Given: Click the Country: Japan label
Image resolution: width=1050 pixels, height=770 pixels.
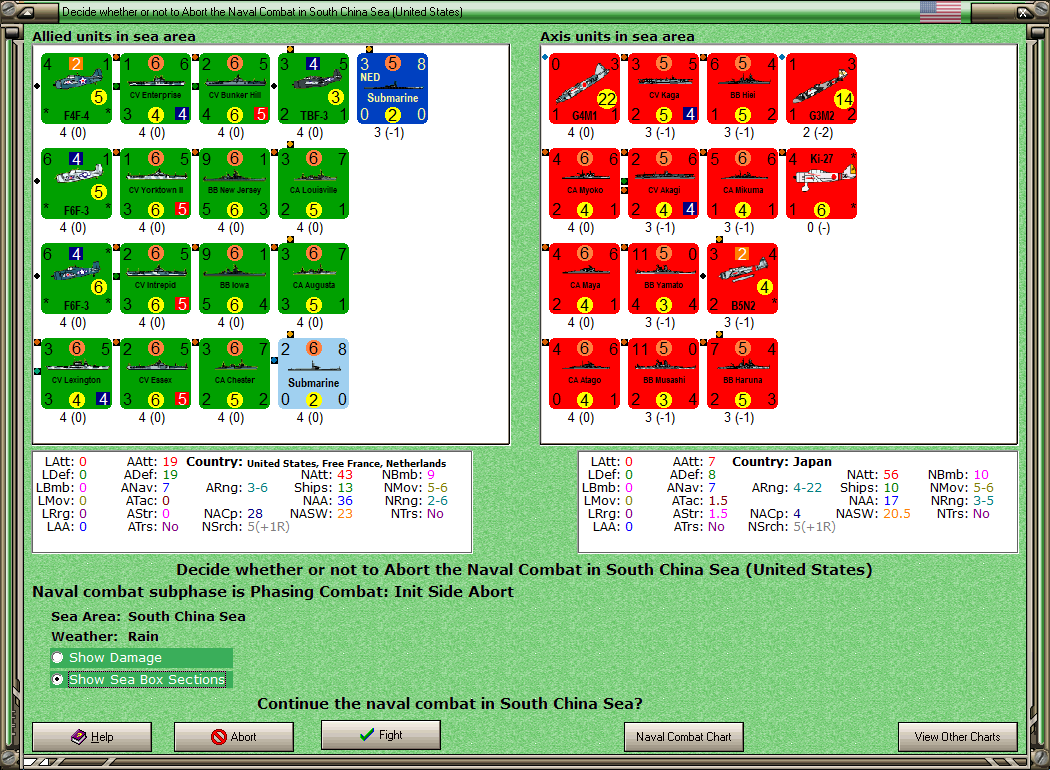Looking at the screenshot, I should tap(781, 461).
